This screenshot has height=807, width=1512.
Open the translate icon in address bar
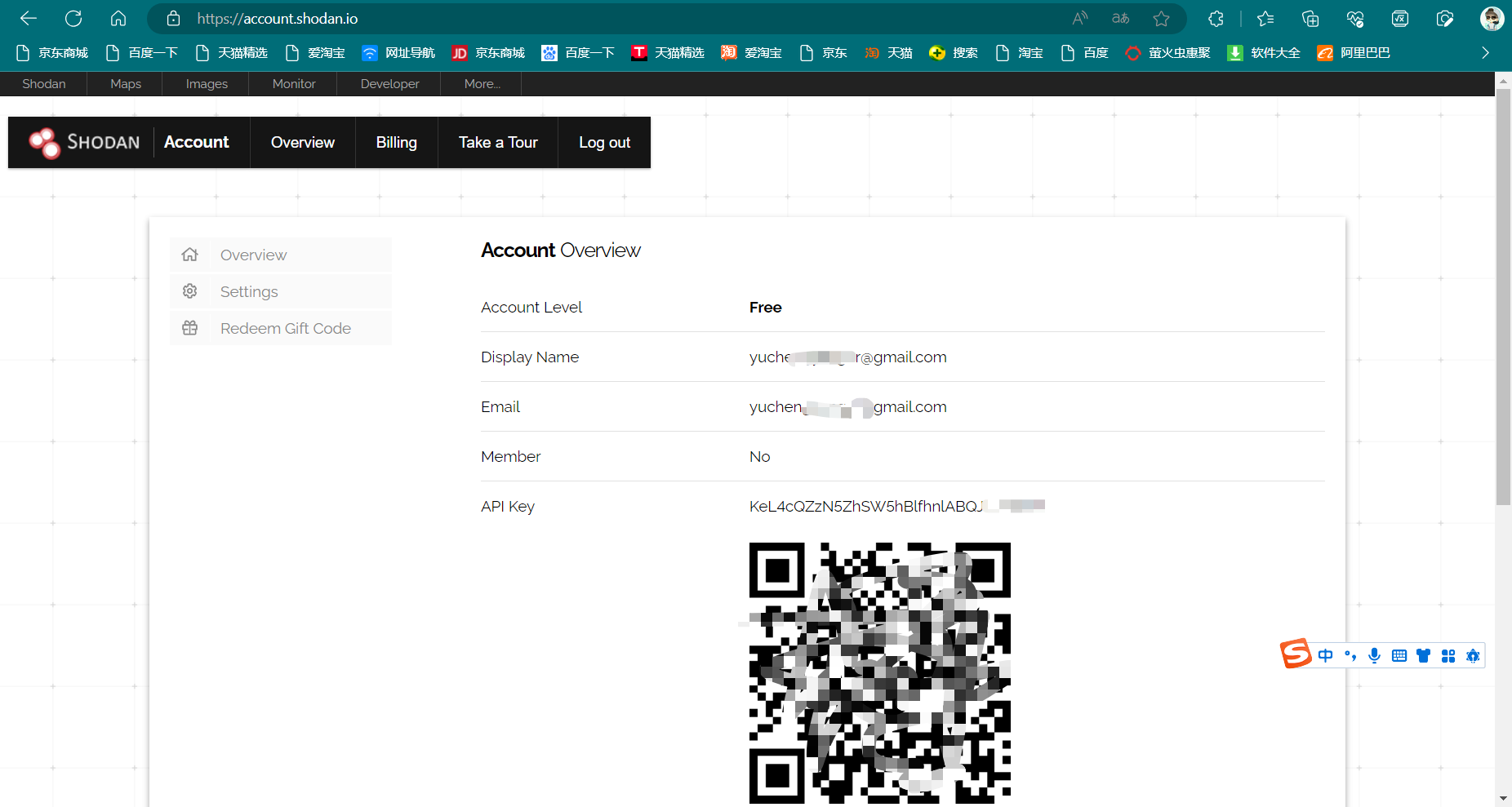[1121, 18]
